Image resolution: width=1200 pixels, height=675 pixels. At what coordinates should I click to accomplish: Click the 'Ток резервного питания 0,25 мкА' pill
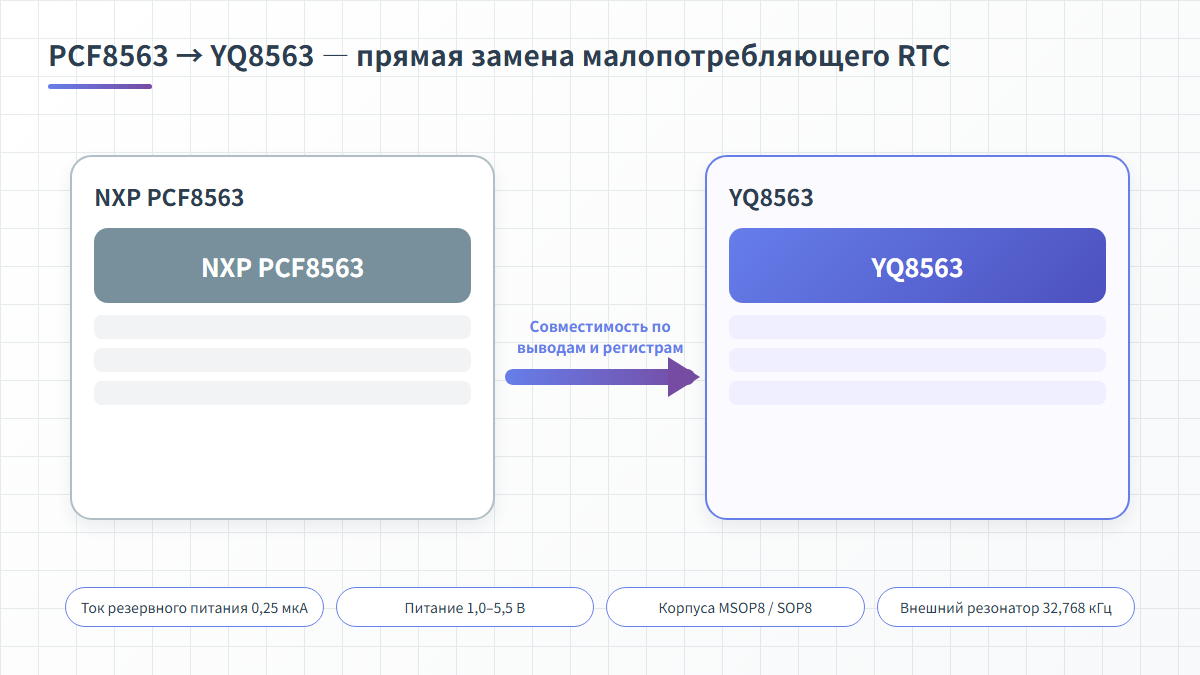(x=194, y=607)
